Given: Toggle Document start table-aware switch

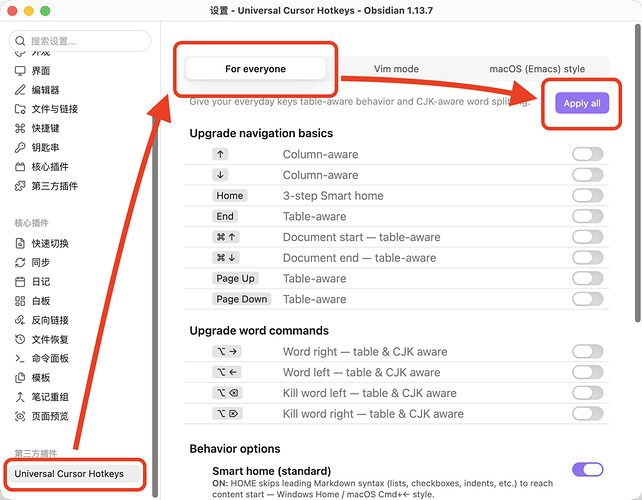Looking at the screenshot, I should click(588, 237).
